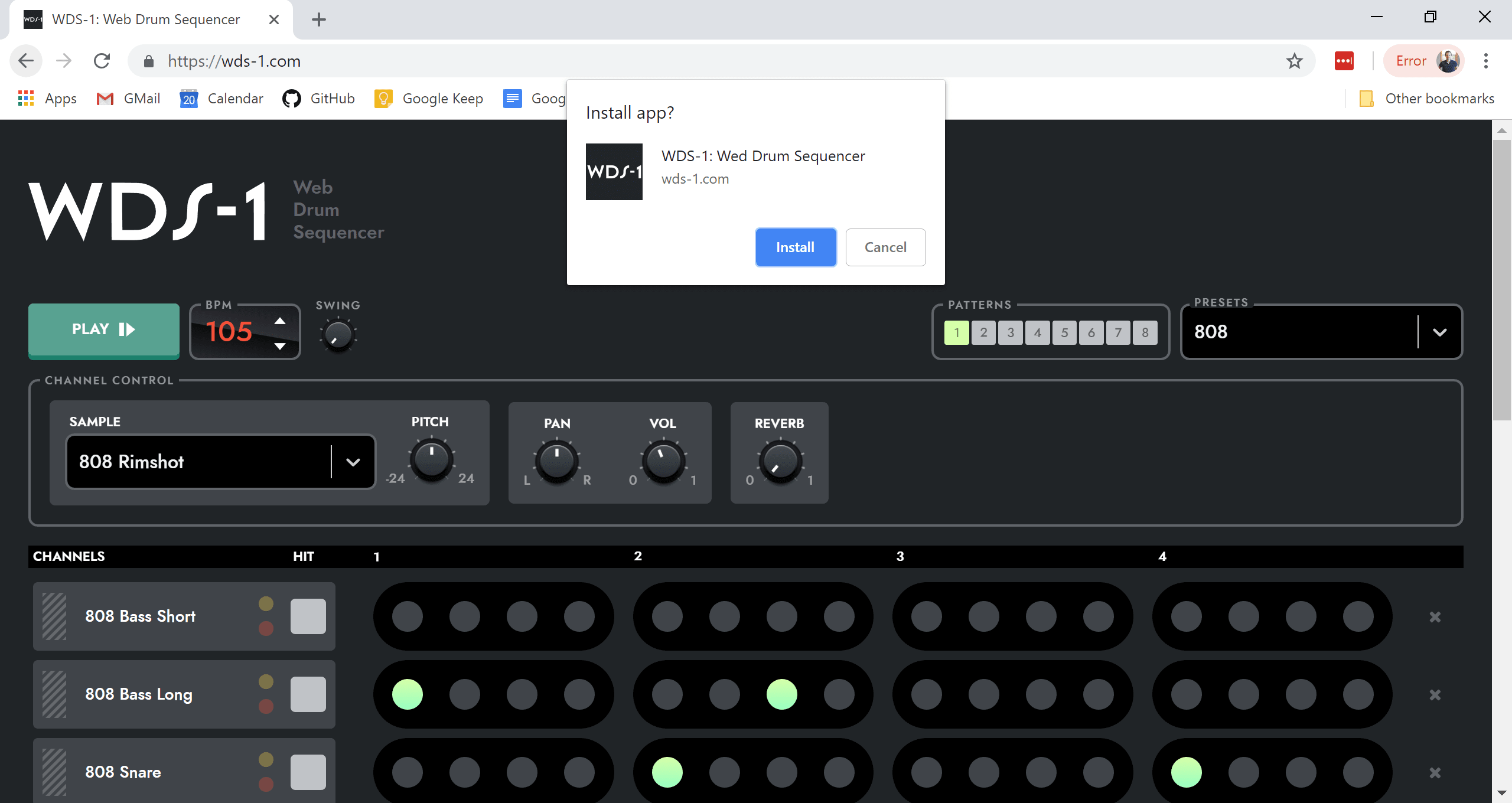The image size is (1512, 803).
Task: Open a new browser tab
Action: click(319, 19)
